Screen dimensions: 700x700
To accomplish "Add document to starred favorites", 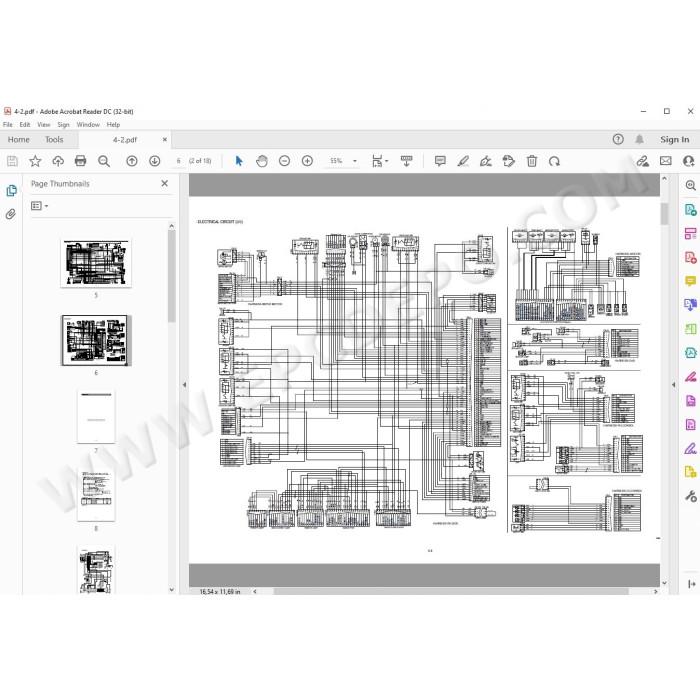I will (35, 161).
